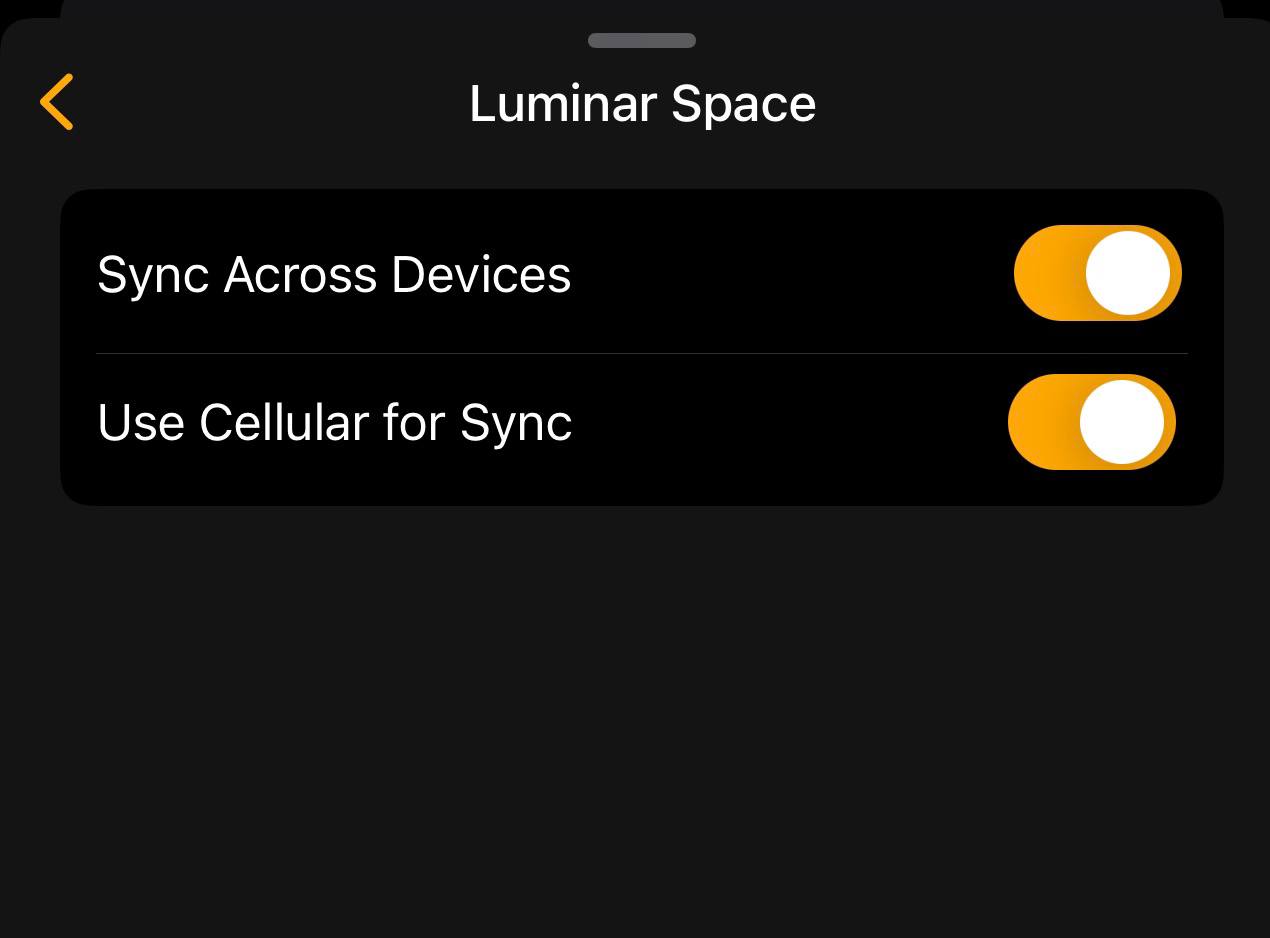This screenshot has width=1270, height=938.
Task: Click the word "Use" in the second row
Action: pyautogui.click(x=141, y=423)
